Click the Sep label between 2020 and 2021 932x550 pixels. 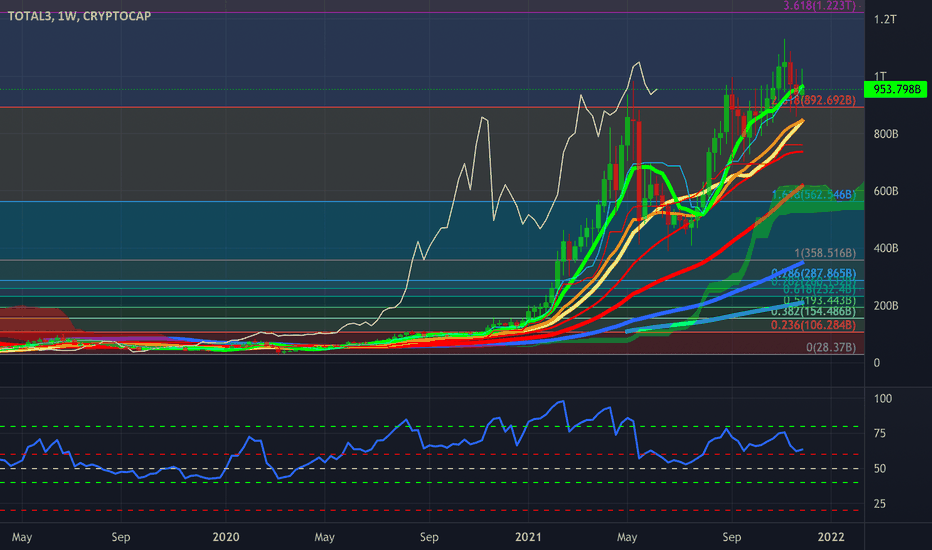429,537
